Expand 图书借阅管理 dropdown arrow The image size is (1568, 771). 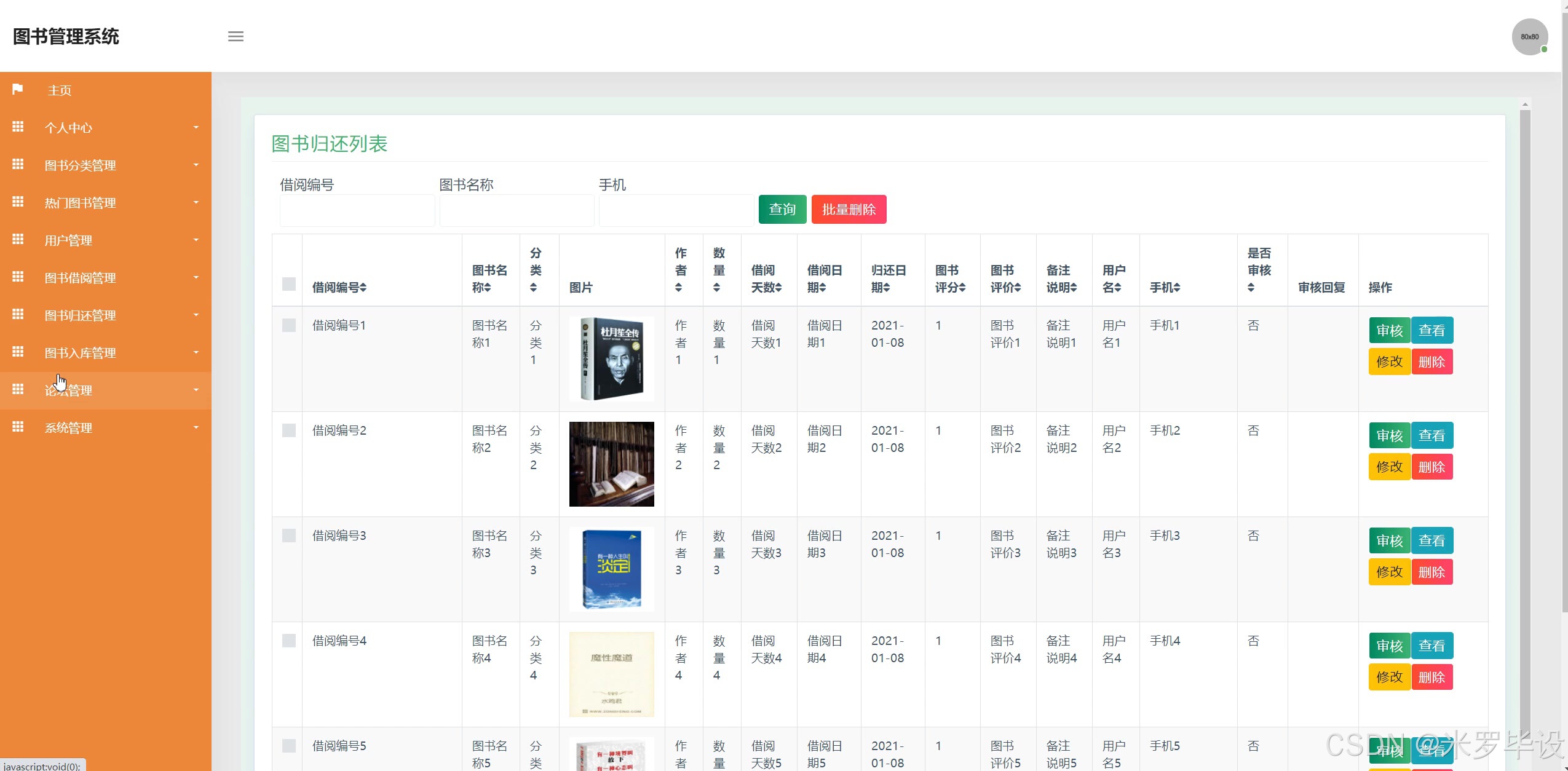[196, 277]
